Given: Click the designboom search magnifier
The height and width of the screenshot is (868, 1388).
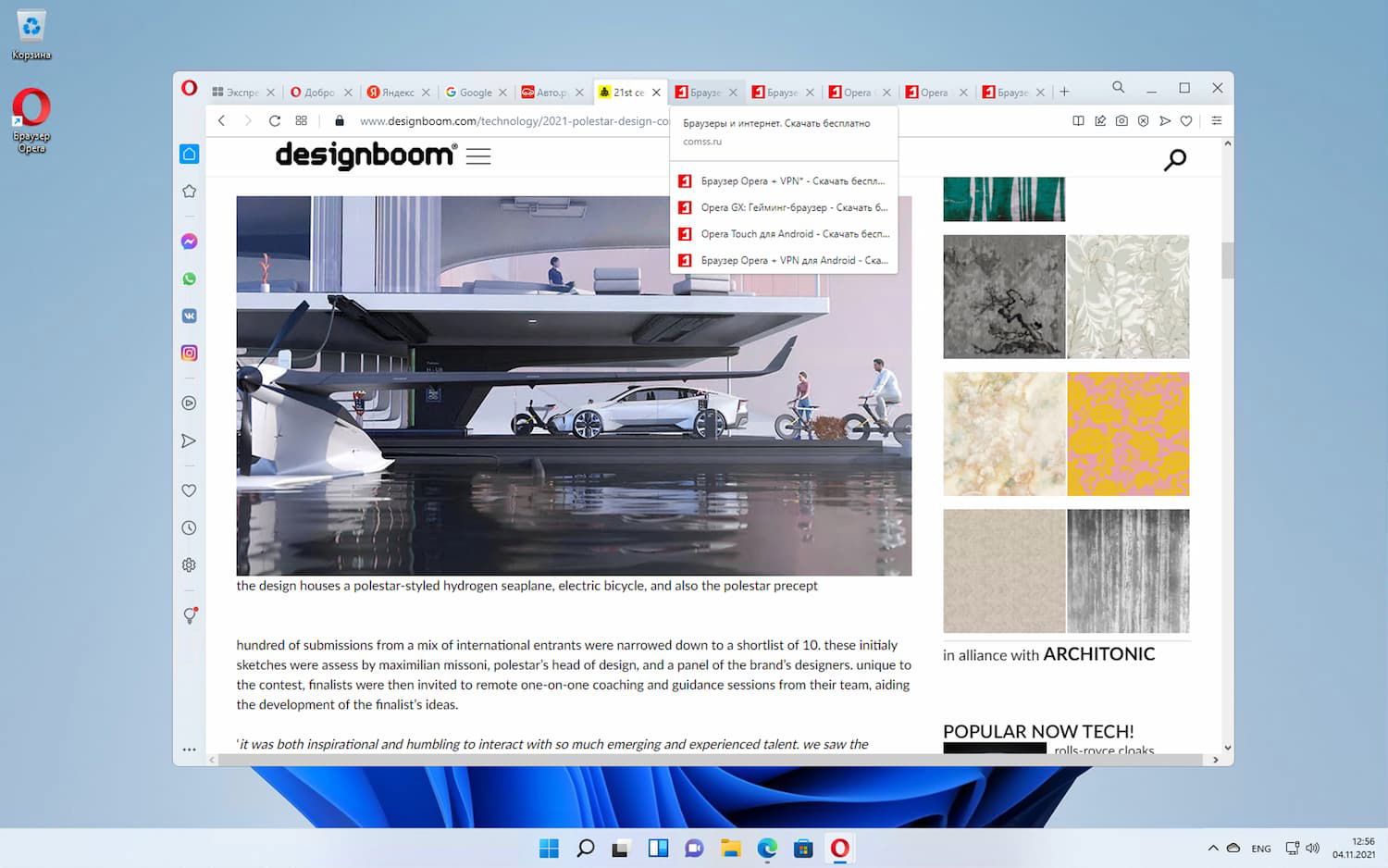Looking at the screenshot, I should 1174,160.
